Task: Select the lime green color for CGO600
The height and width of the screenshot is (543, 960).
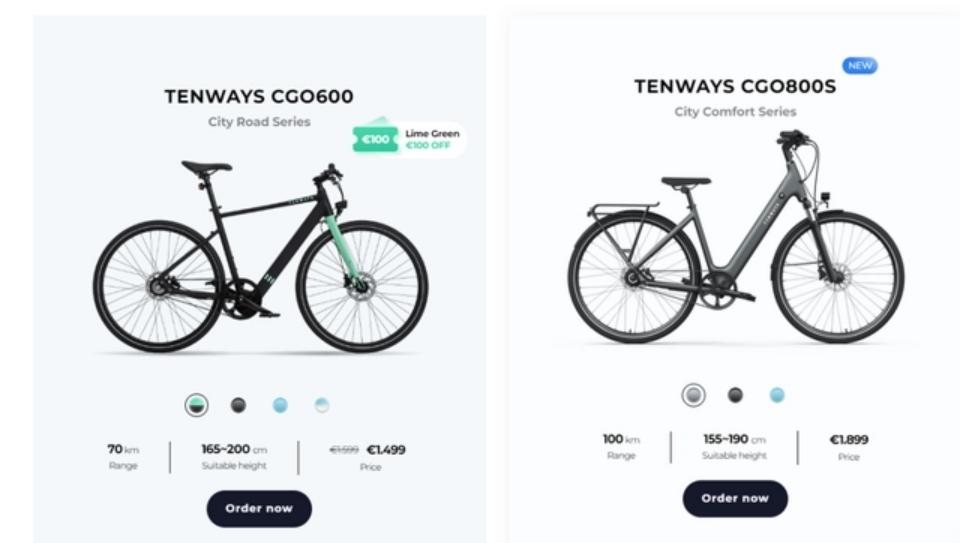Action: (196, 405)
